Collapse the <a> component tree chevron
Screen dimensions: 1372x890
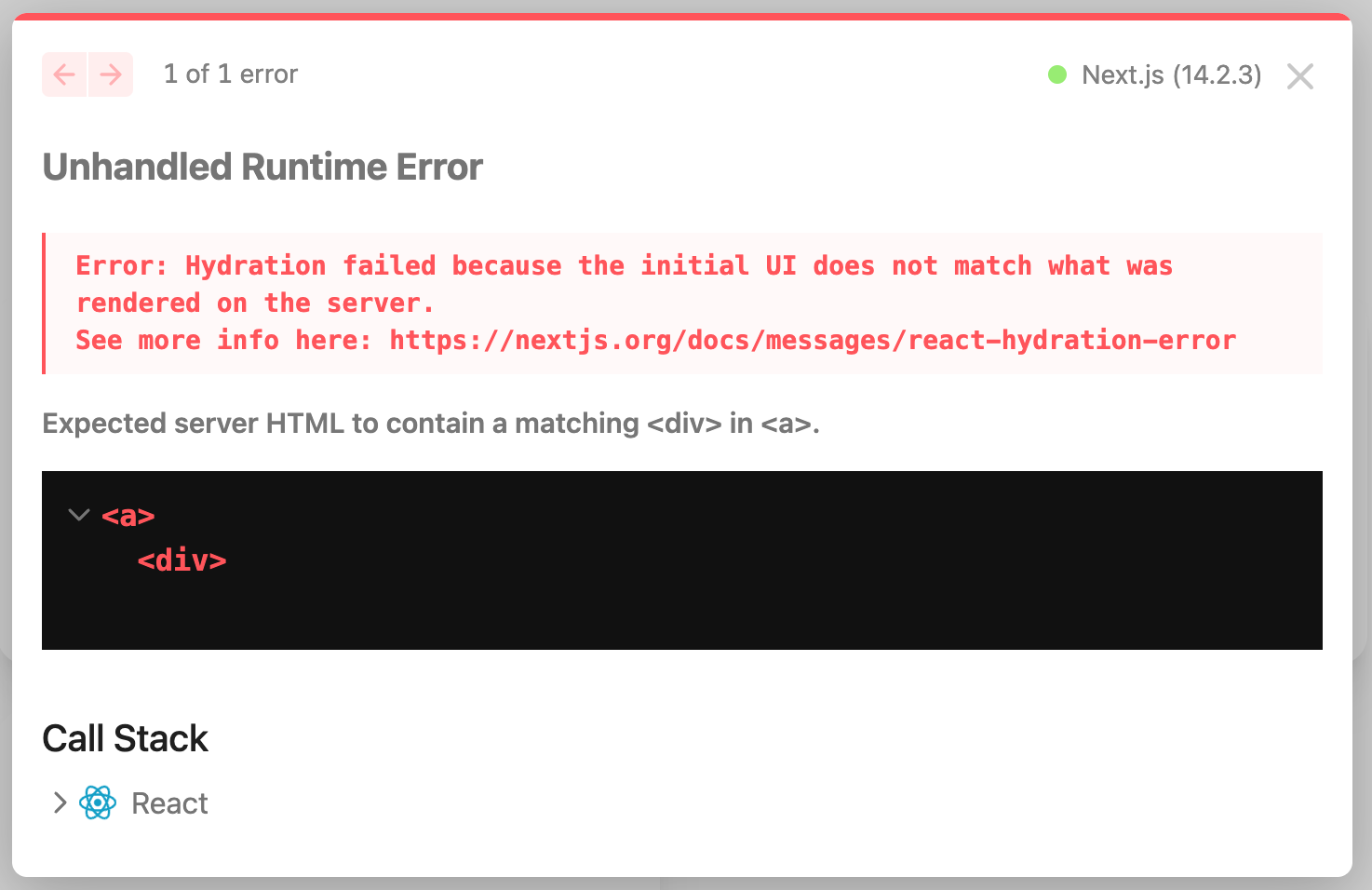pos(79,515)
